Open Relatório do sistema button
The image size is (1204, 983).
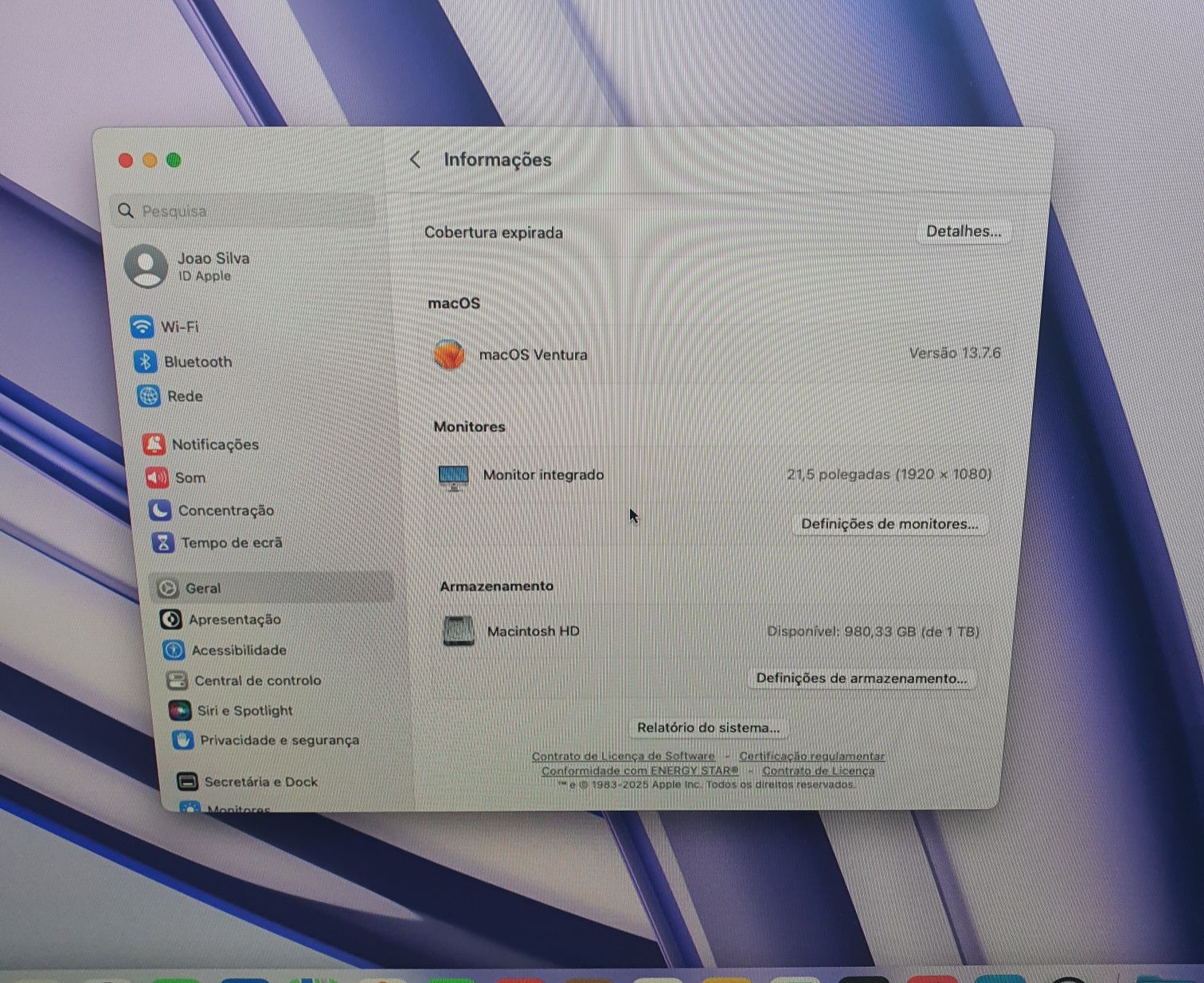[x=709, y=727]
